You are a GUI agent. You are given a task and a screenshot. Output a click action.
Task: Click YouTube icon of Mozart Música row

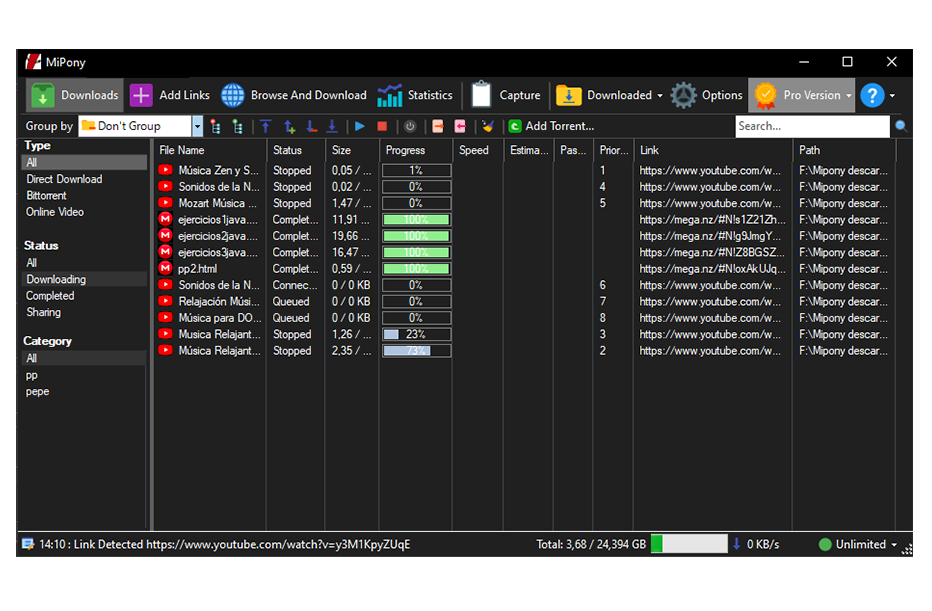(165, 203)
